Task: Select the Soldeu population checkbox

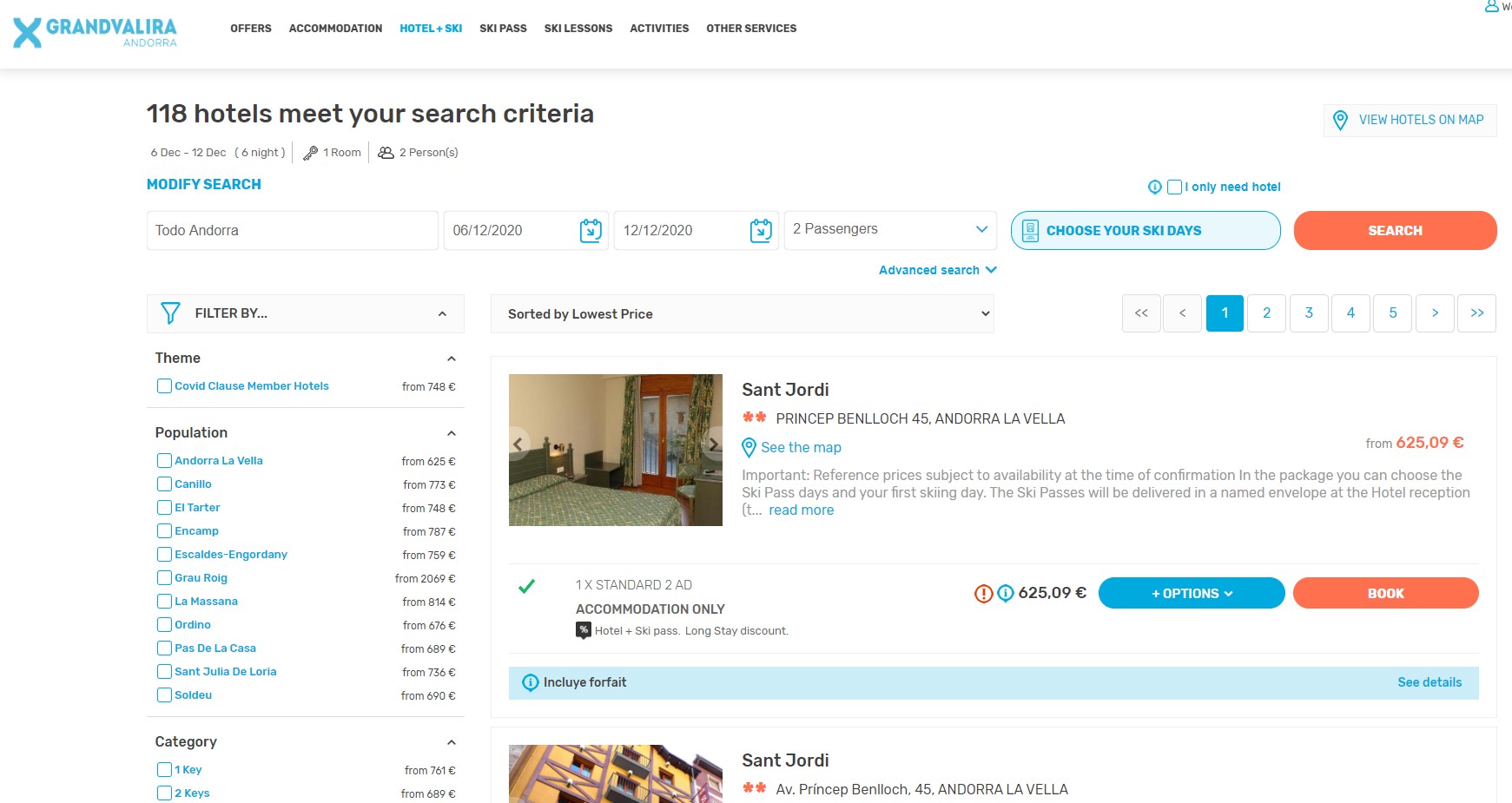Action: point(164,695)
